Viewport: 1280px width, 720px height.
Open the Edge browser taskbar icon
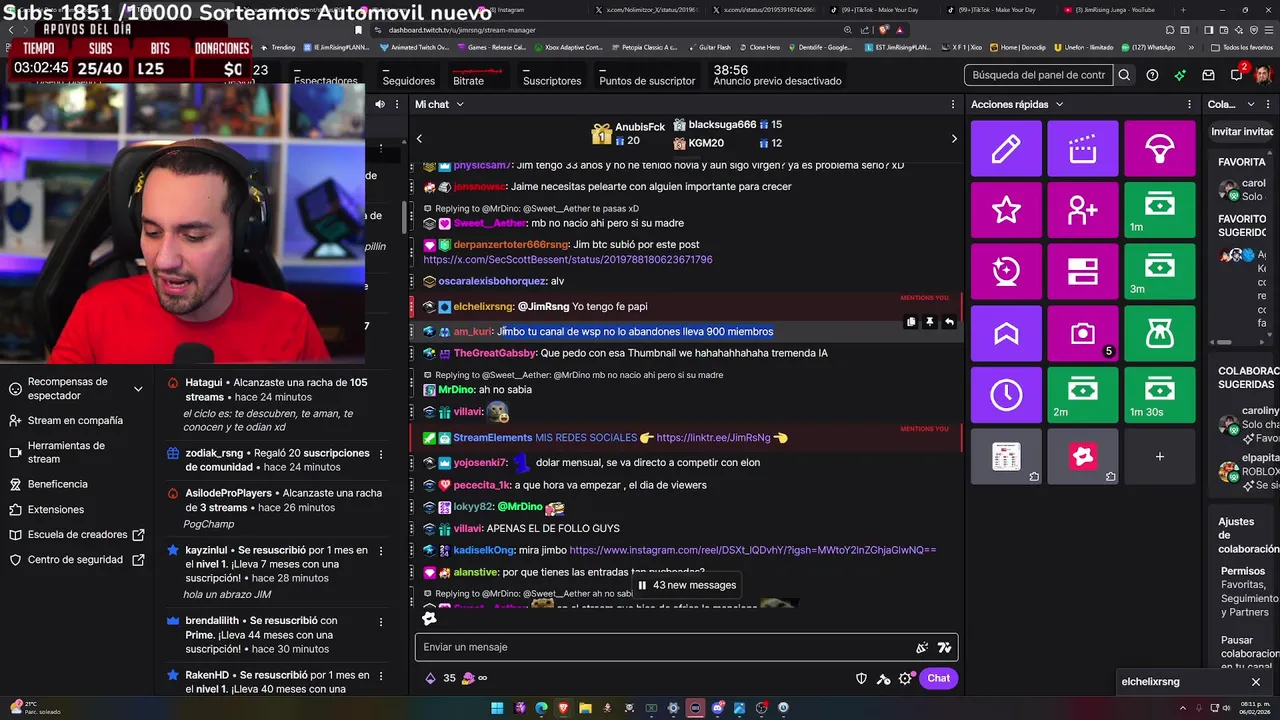pyautogui.click(x=541, y=708)
